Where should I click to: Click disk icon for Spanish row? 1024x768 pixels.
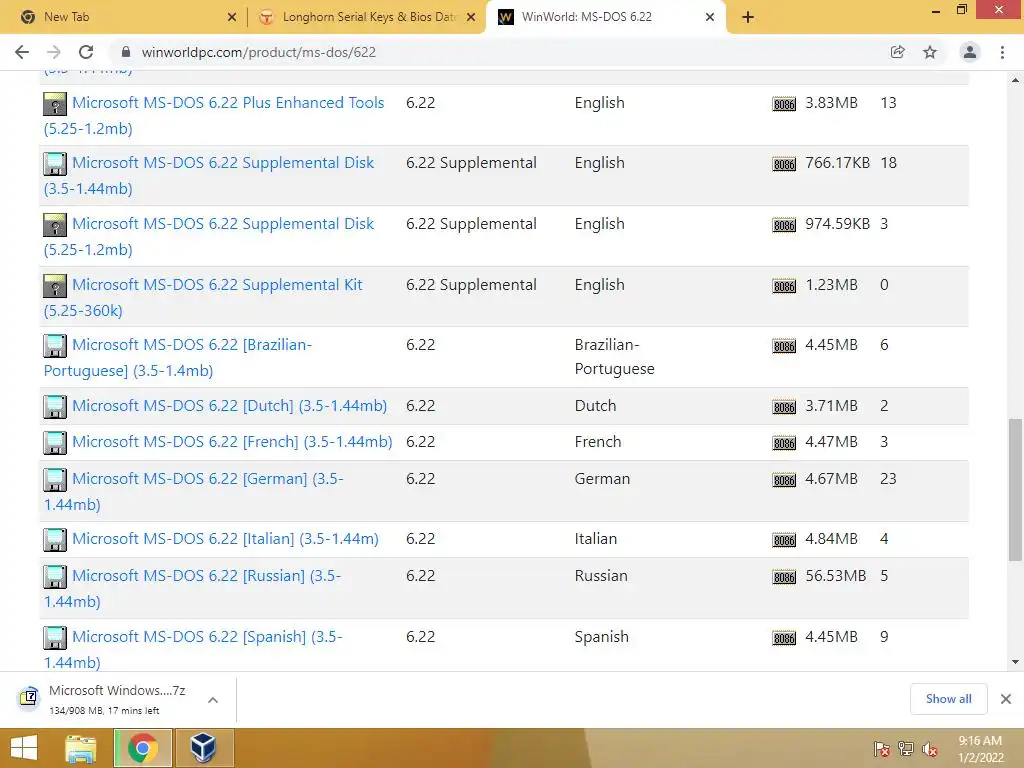coord(55,637)
